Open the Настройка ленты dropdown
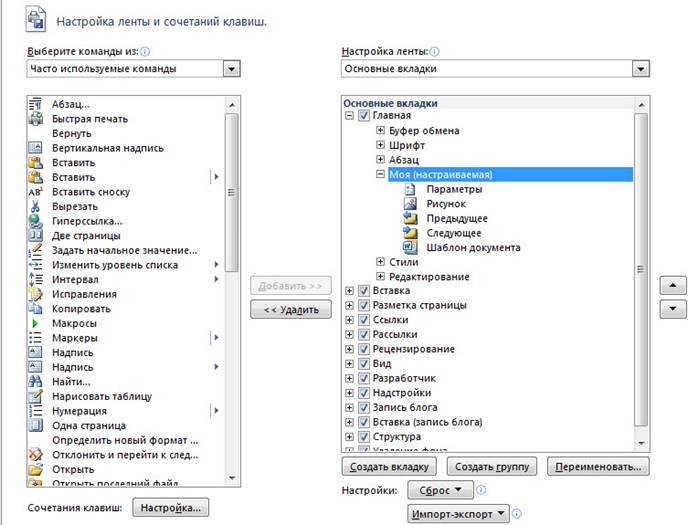This screenshot has width=698, height=525. (x=641, y=69)
